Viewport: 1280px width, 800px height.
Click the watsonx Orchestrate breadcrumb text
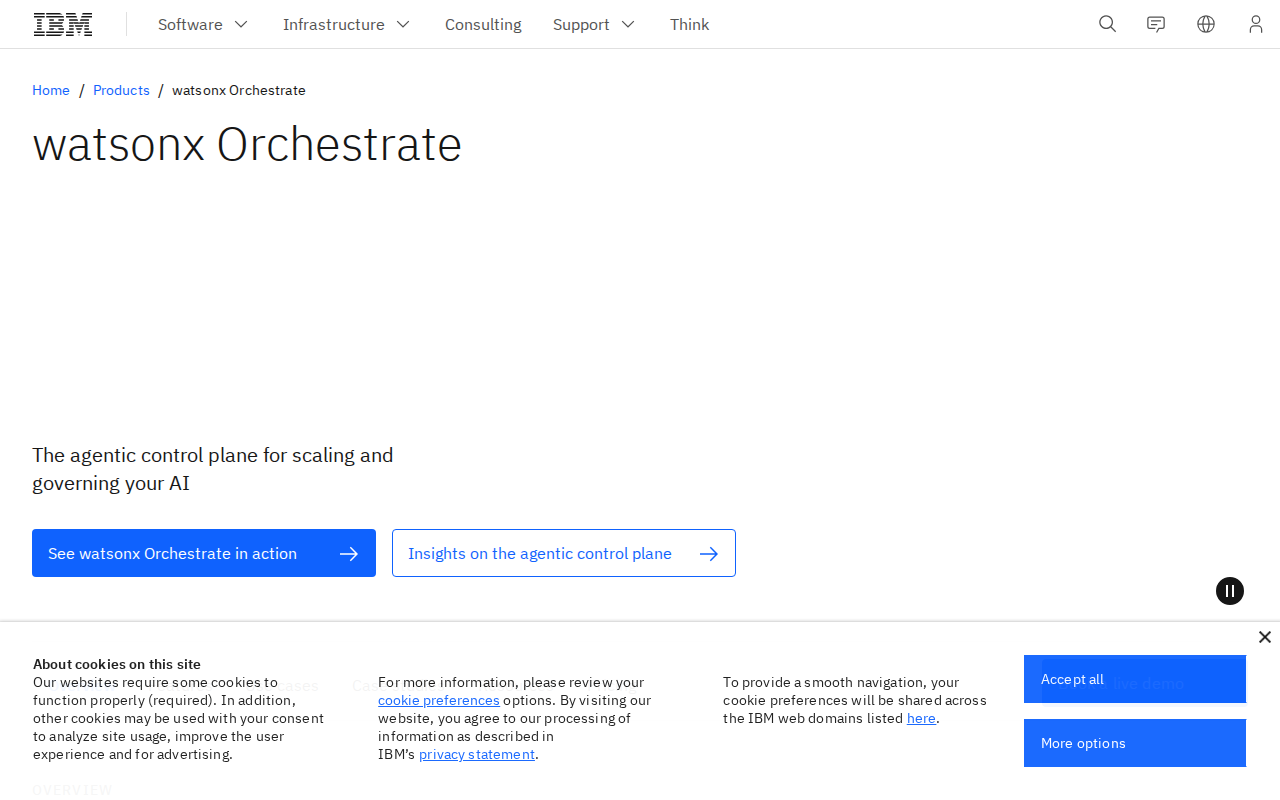pos(239,90)
